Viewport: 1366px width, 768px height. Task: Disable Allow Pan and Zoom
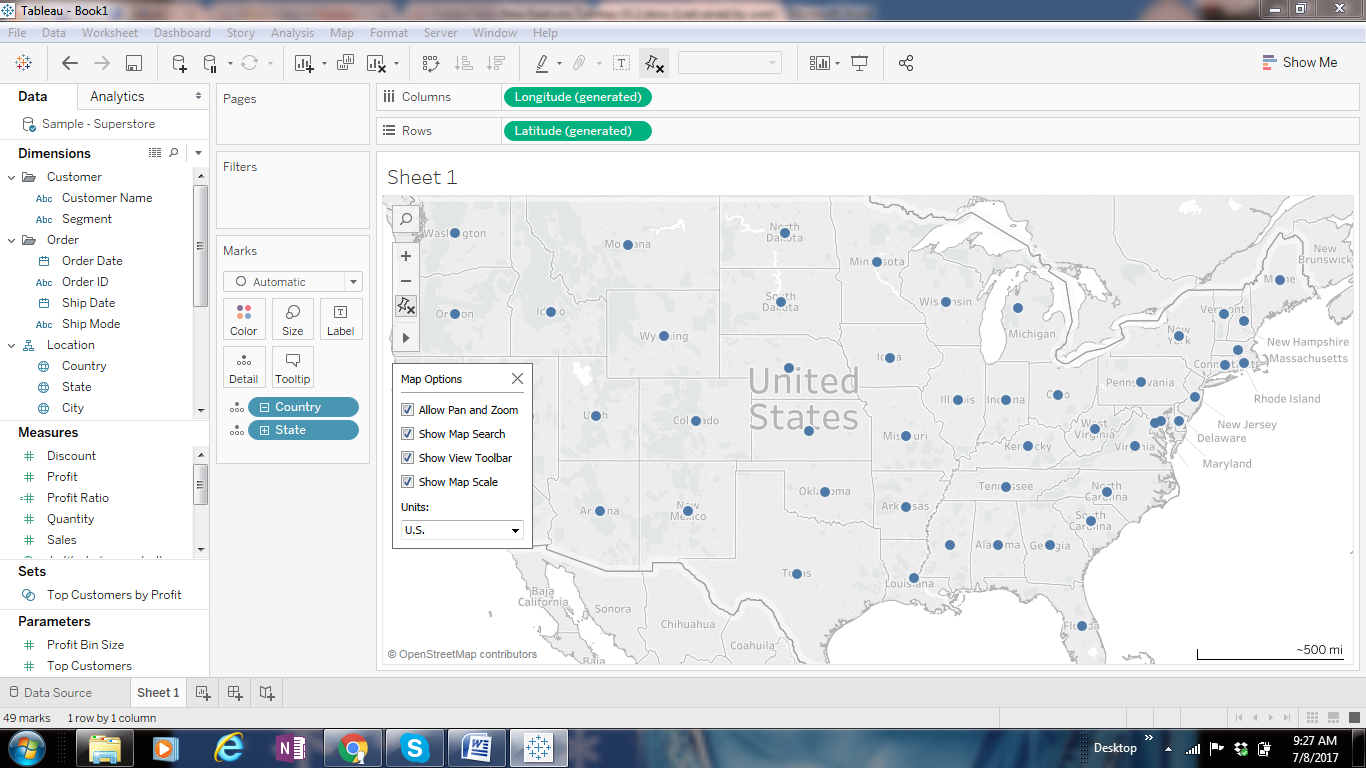click(x=407, y=410)
